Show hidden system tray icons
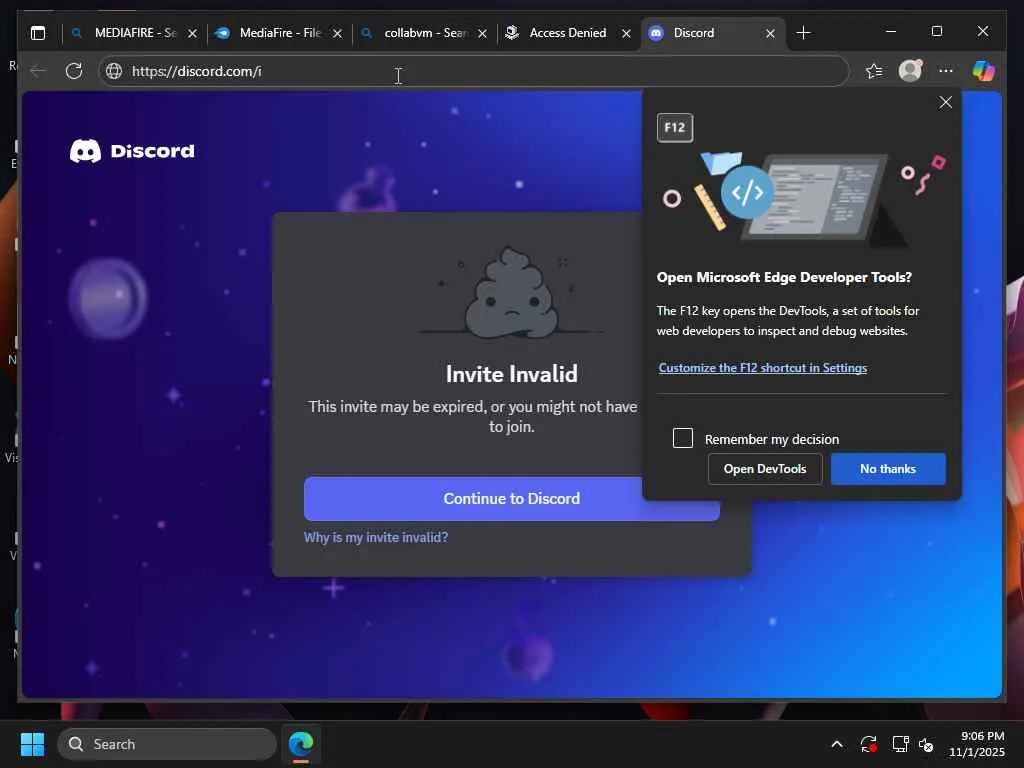 click(x=837, y=744)
